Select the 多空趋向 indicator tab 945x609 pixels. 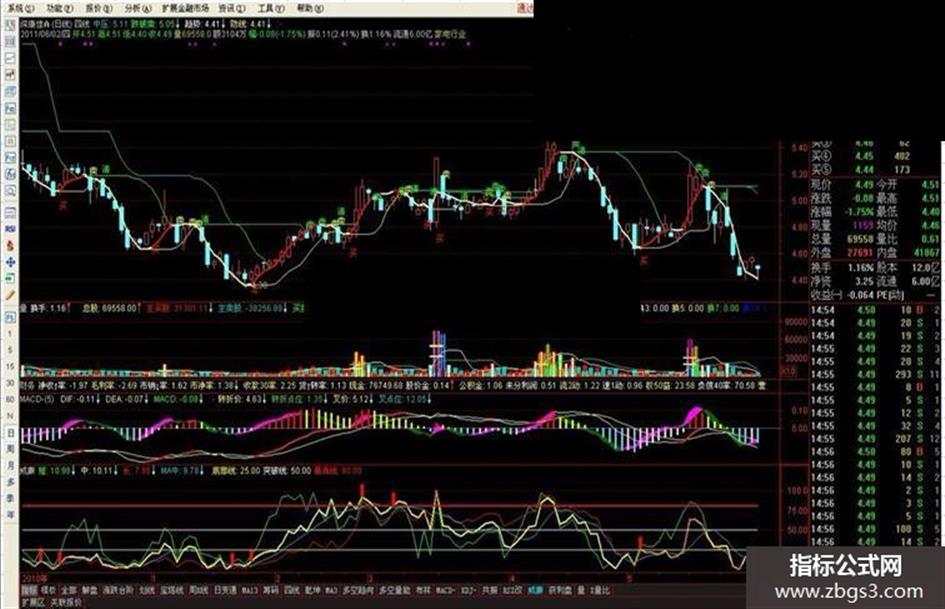(358, 590)
